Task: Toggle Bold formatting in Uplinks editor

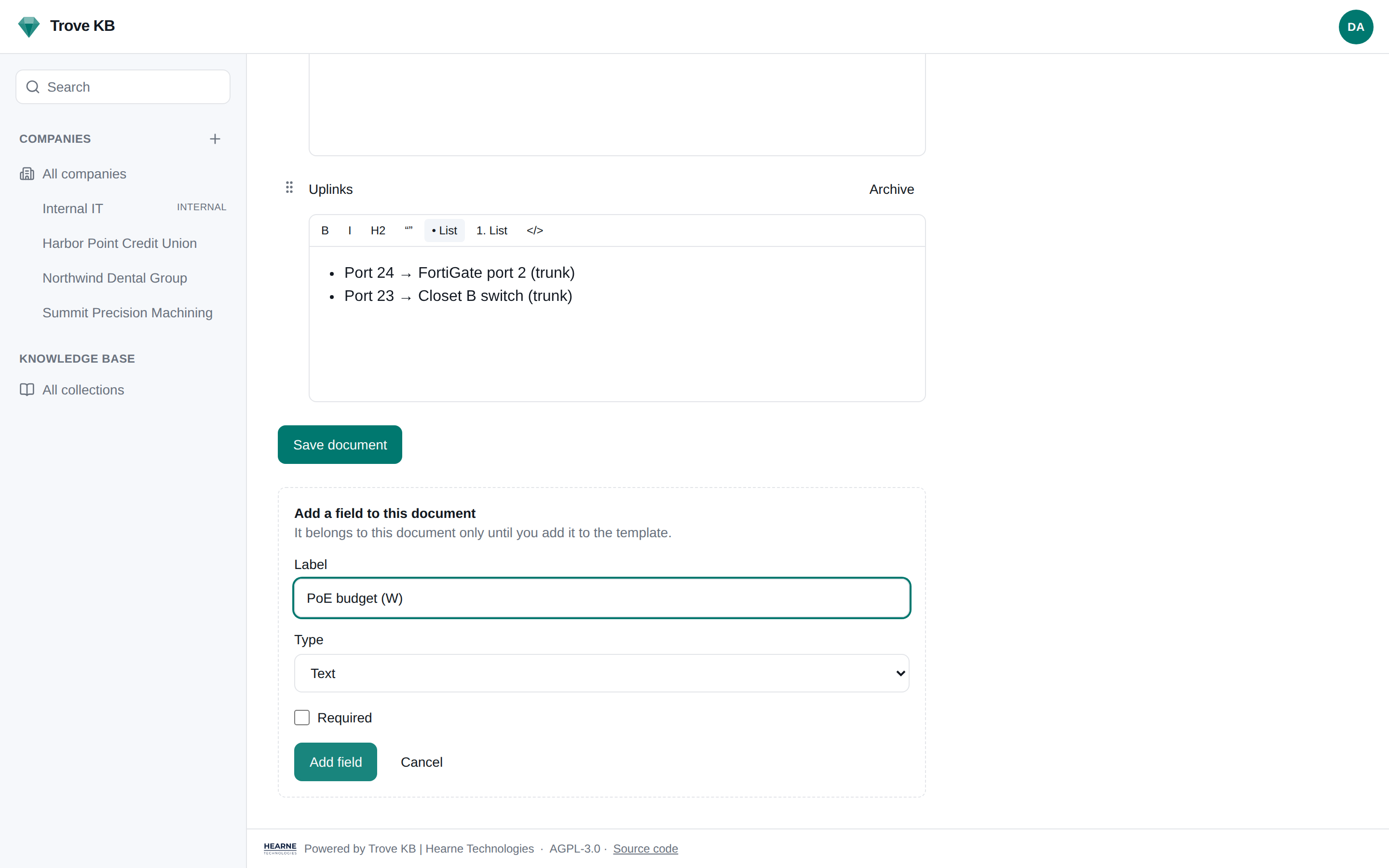Action: pos(325,230)
